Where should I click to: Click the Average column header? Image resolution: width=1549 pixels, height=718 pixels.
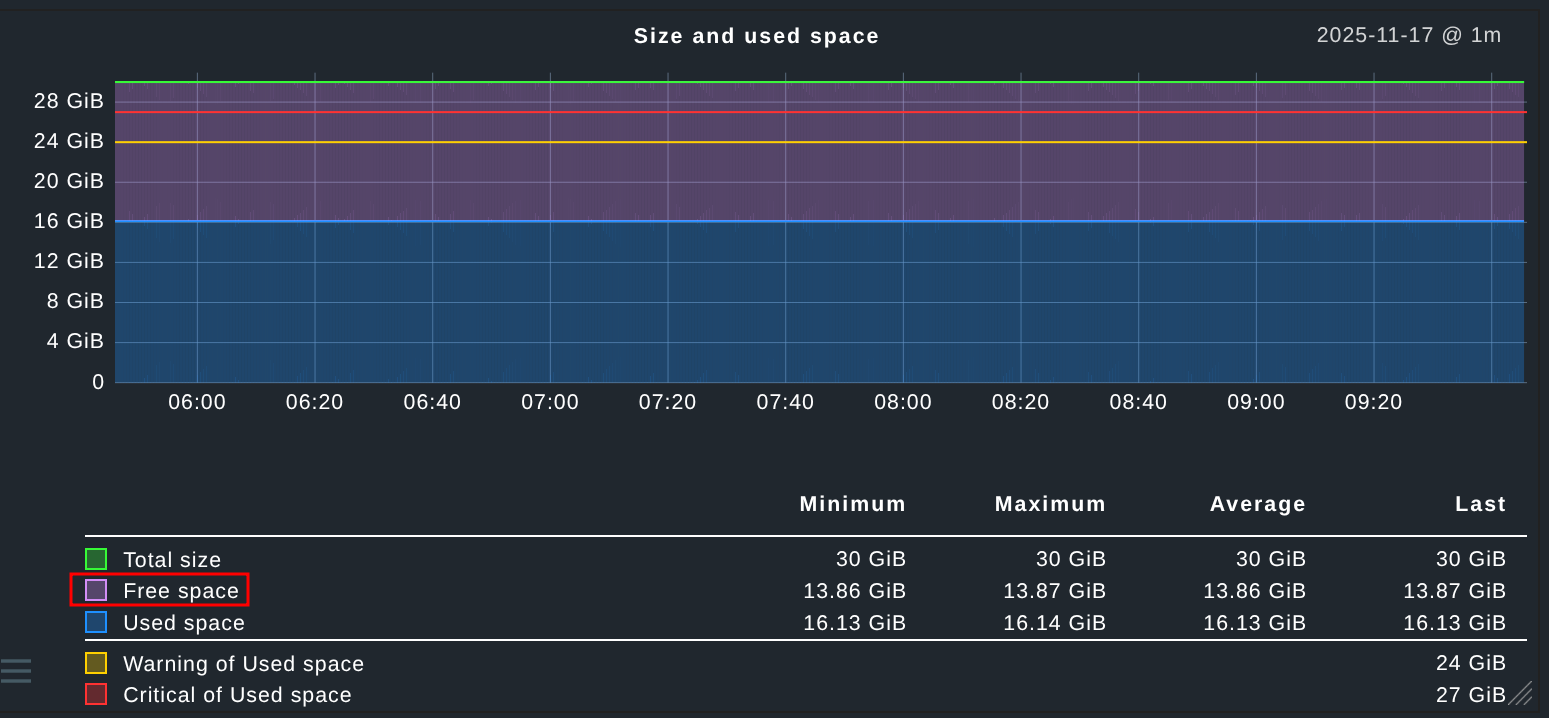click(x=1257, y=504)
